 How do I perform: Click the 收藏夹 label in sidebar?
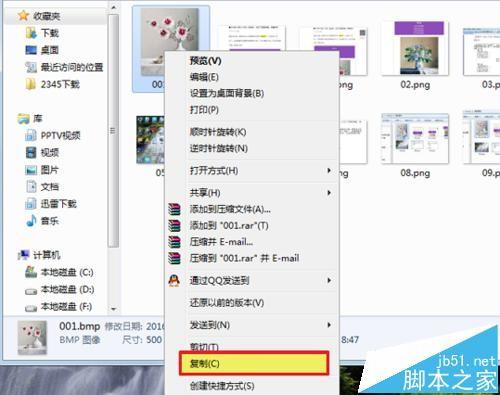pos(47,16)
